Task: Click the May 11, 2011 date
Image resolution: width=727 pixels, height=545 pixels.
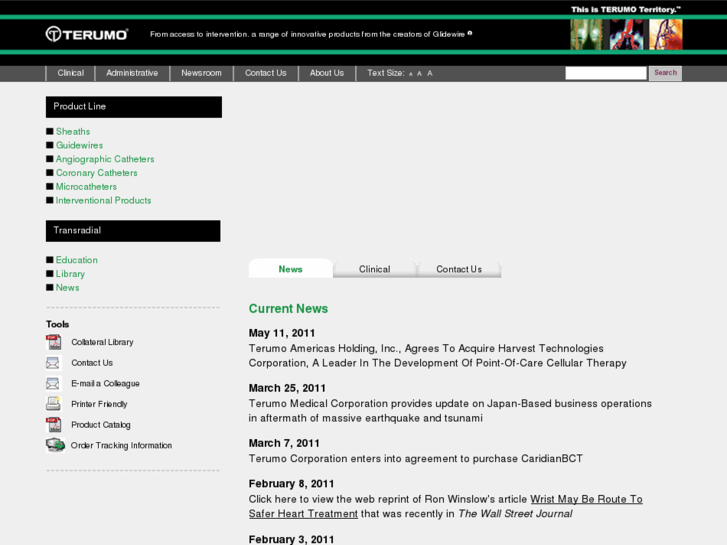Action: tap(282, 333)
